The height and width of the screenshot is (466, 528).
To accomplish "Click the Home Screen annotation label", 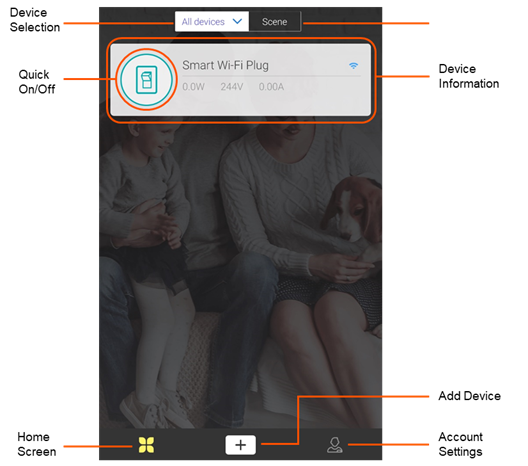I will click(x=36, y=444).
